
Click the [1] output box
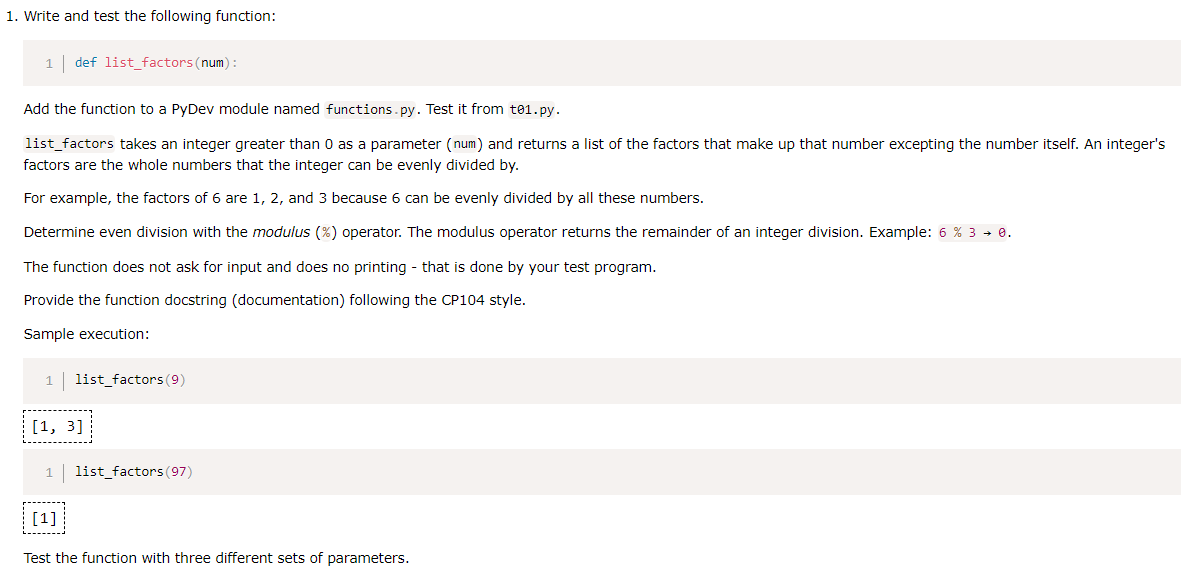click(44, 518)
